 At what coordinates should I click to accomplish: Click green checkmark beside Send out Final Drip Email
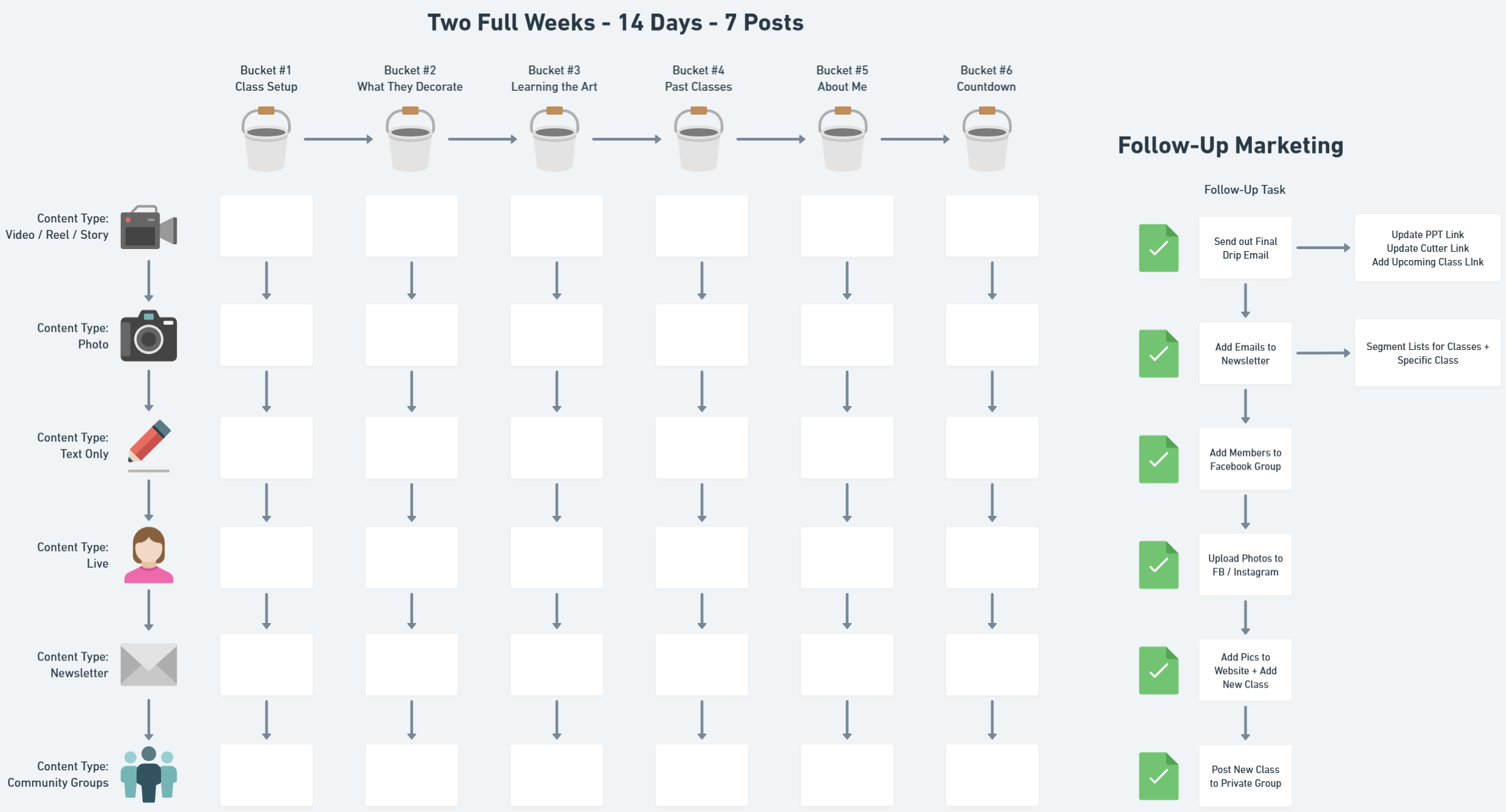[1159, 248]
